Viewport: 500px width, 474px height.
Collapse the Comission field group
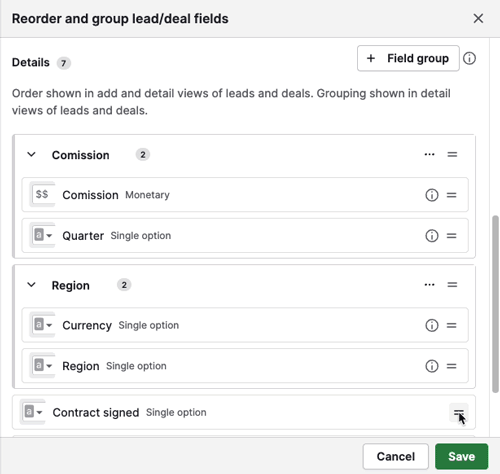point(31,154)
